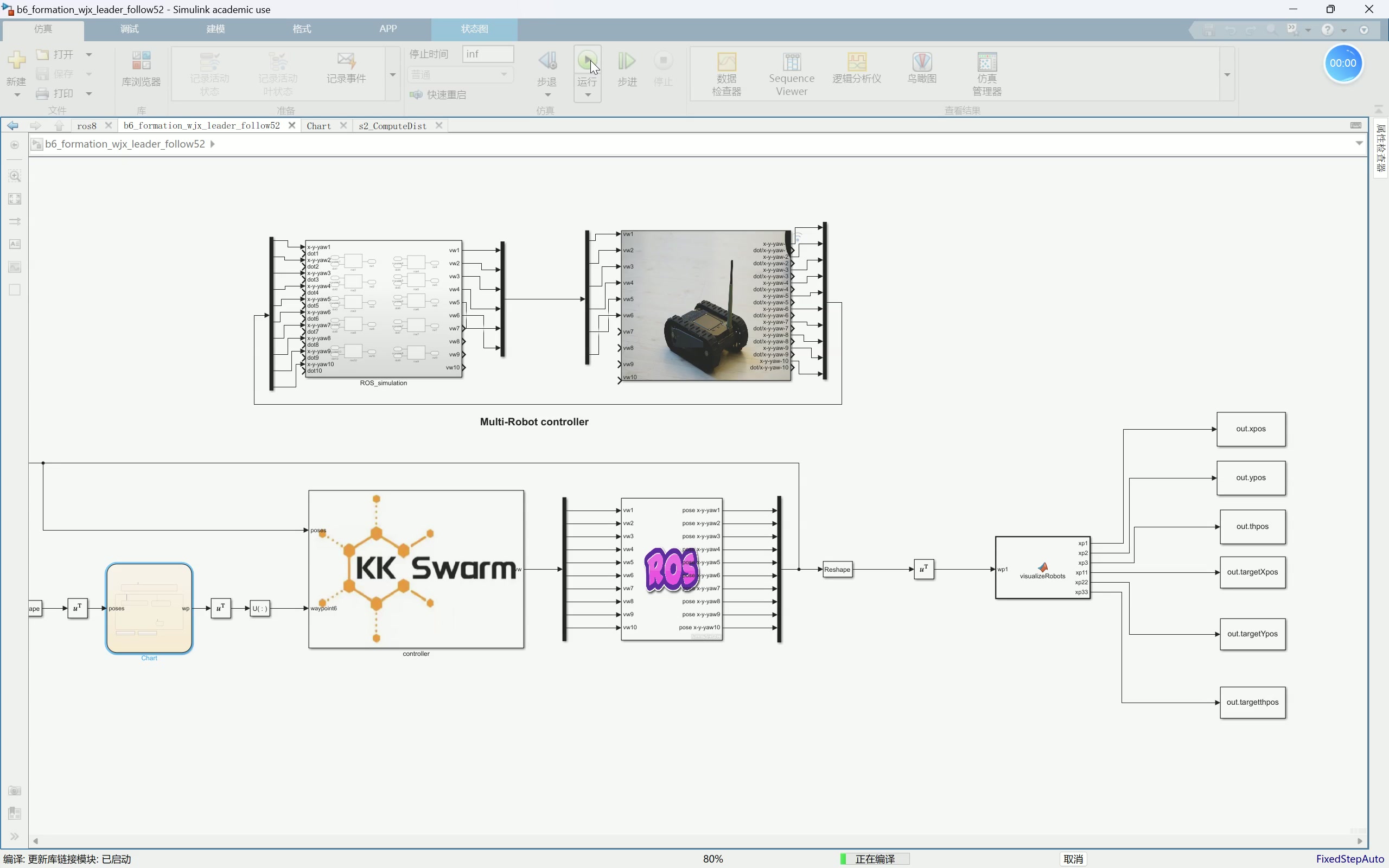The width and height of the screenshot is (1389, 868).
Task: Click the stop time input field
Action: tap(487, 54)
